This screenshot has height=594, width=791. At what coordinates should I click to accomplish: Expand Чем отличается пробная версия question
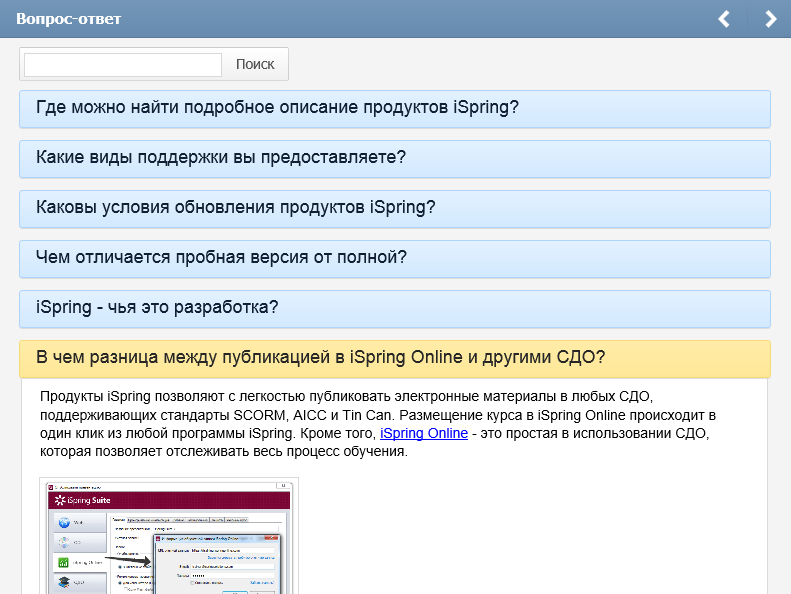click(395, 259)
